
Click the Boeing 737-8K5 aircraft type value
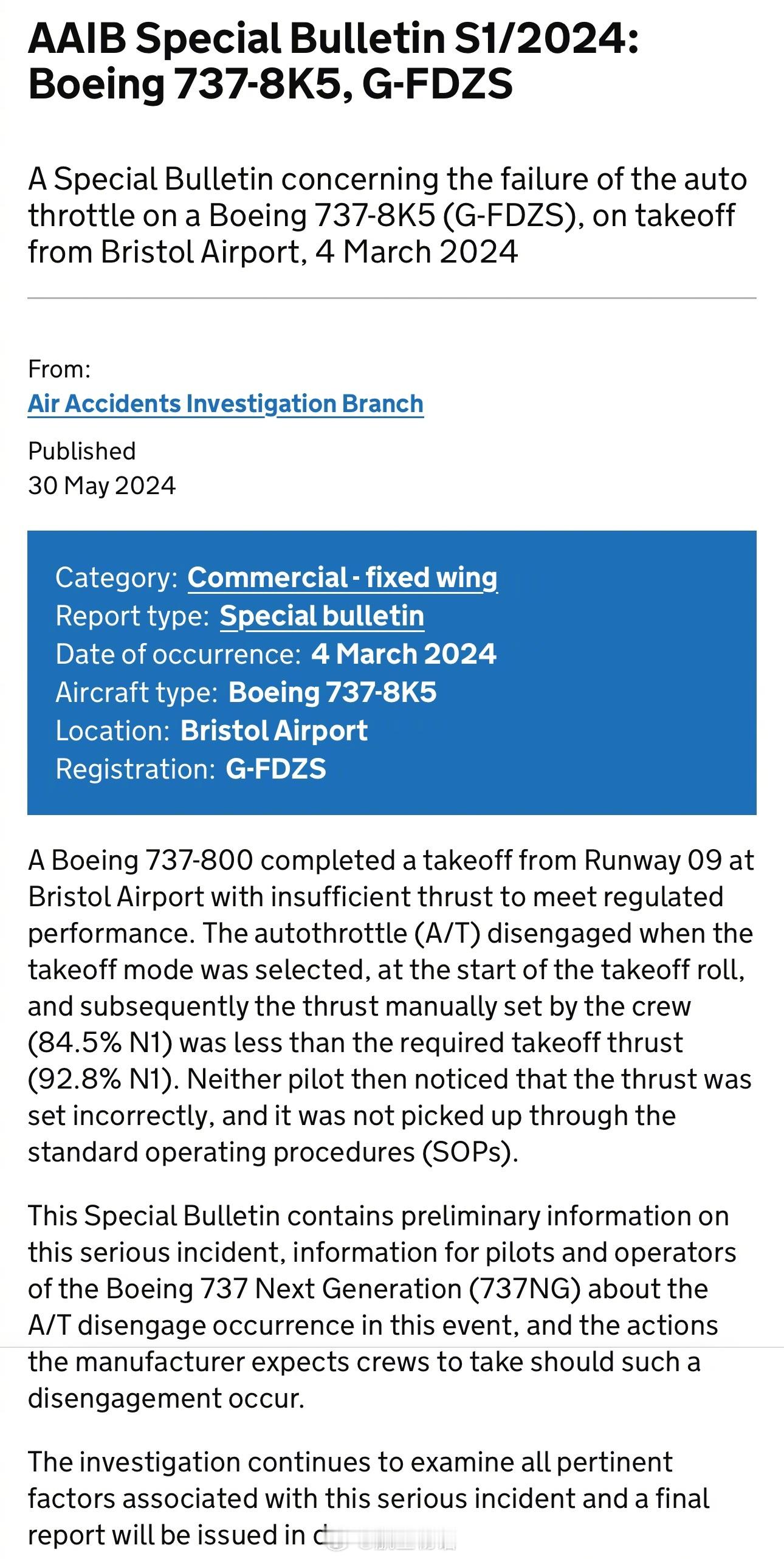[x=332, y=693]
